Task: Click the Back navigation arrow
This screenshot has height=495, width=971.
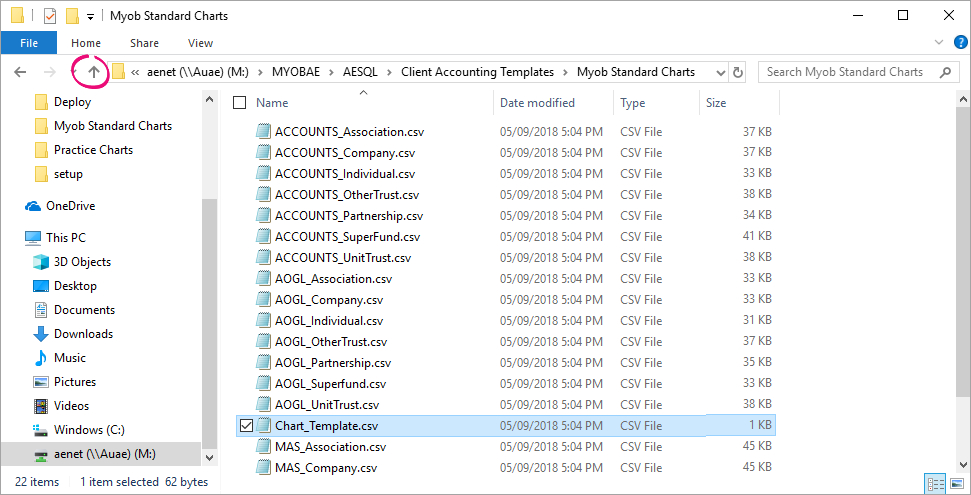Action: tap(20, 72)
